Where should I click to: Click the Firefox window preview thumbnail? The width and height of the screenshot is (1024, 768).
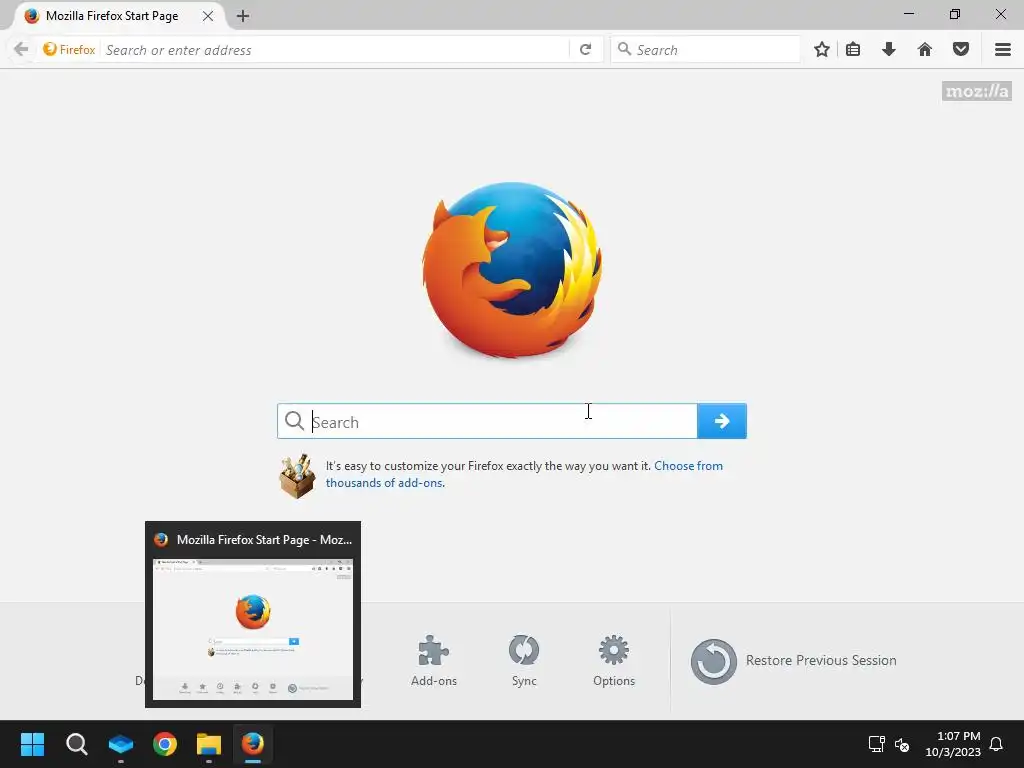[x=253, y=629]
